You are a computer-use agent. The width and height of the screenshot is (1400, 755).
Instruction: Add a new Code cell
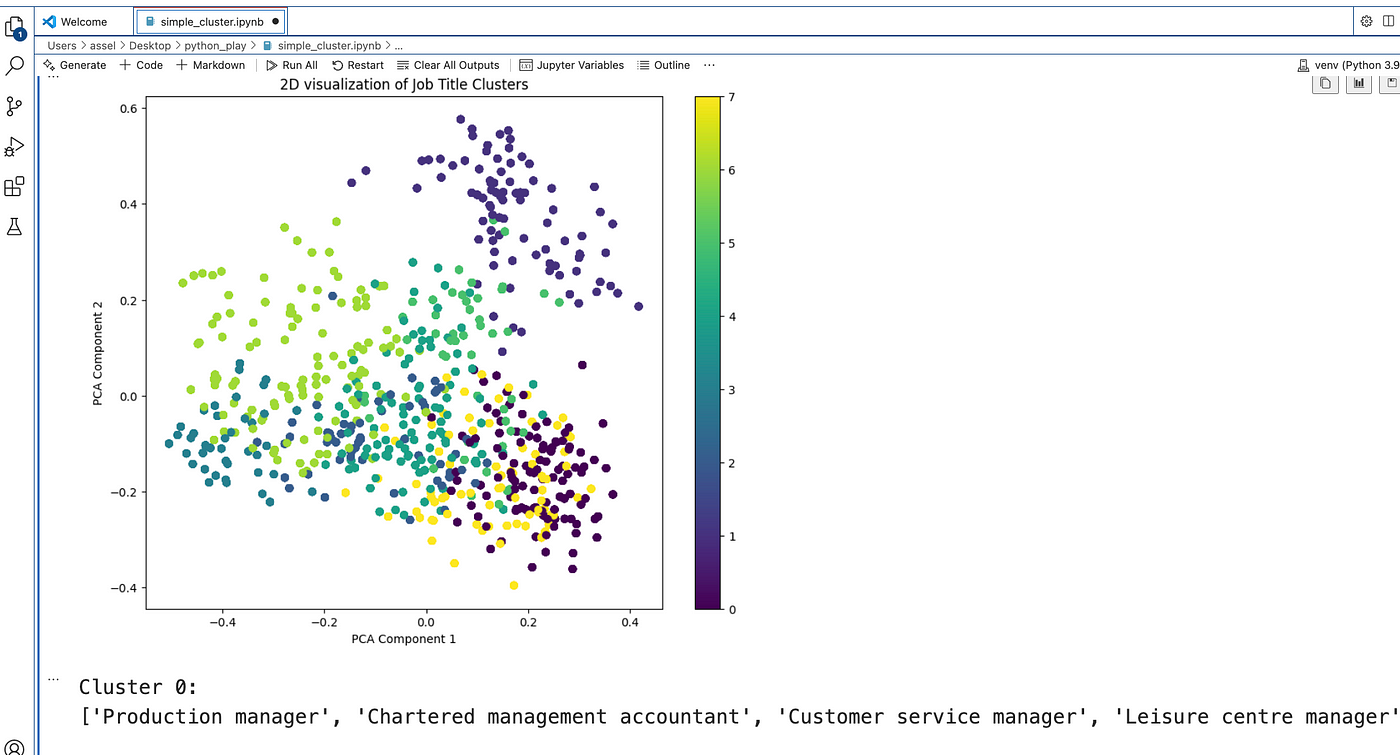click(x=141, y=65)
